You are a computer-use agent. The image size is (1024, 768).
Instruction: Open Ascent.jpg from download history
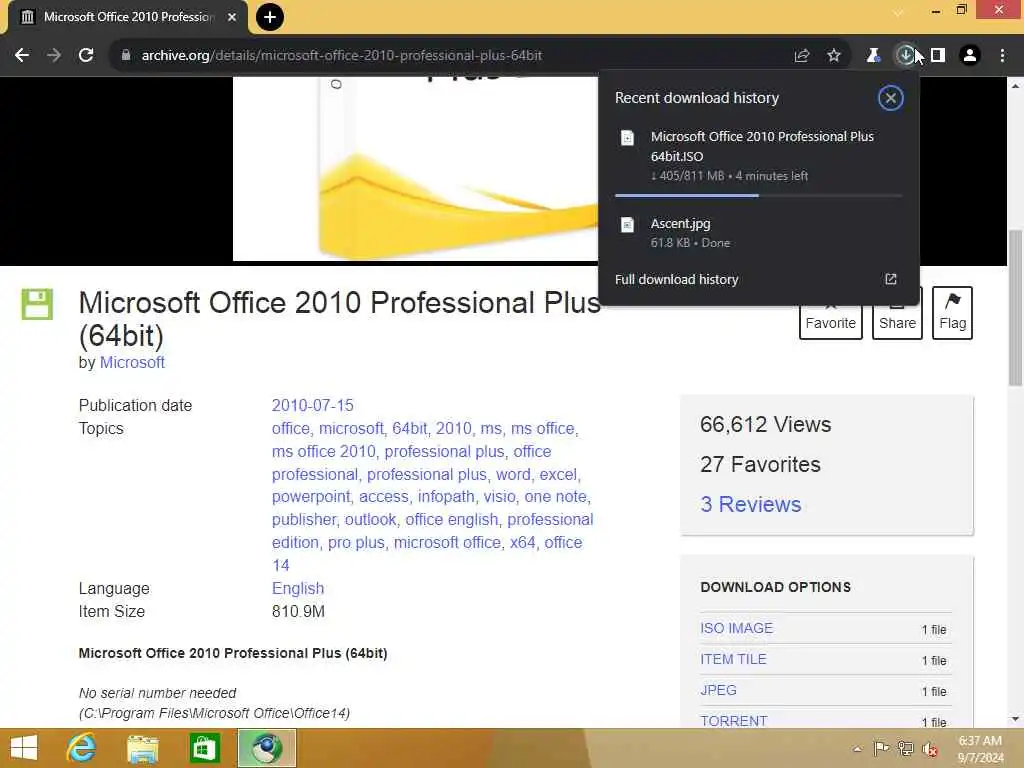[758, 232]
